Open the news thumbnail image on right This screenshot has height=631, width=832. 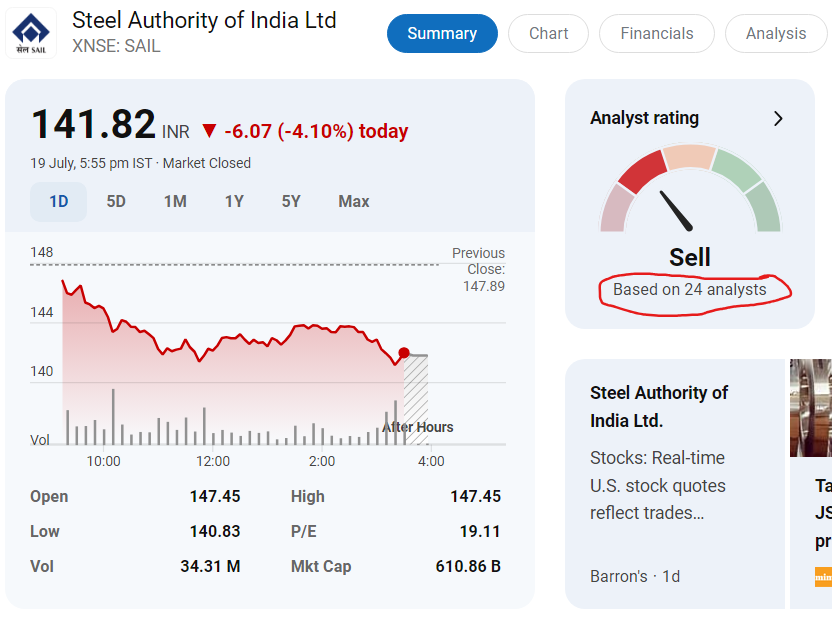(x=811, y=408)
